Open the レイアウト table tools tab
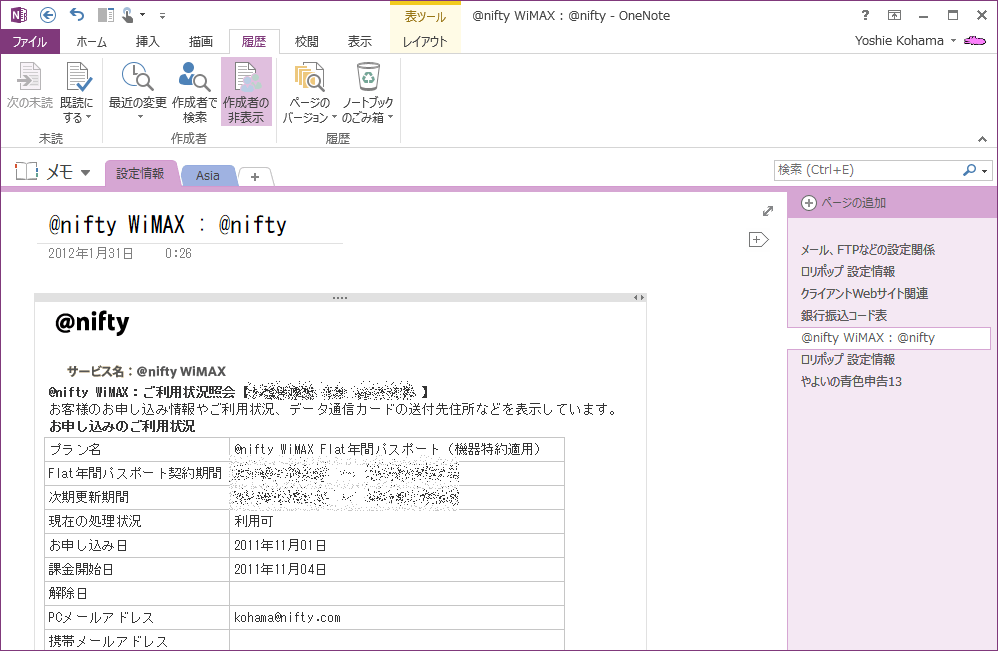This screenshot has height=651, width=998. pos(425,41)
